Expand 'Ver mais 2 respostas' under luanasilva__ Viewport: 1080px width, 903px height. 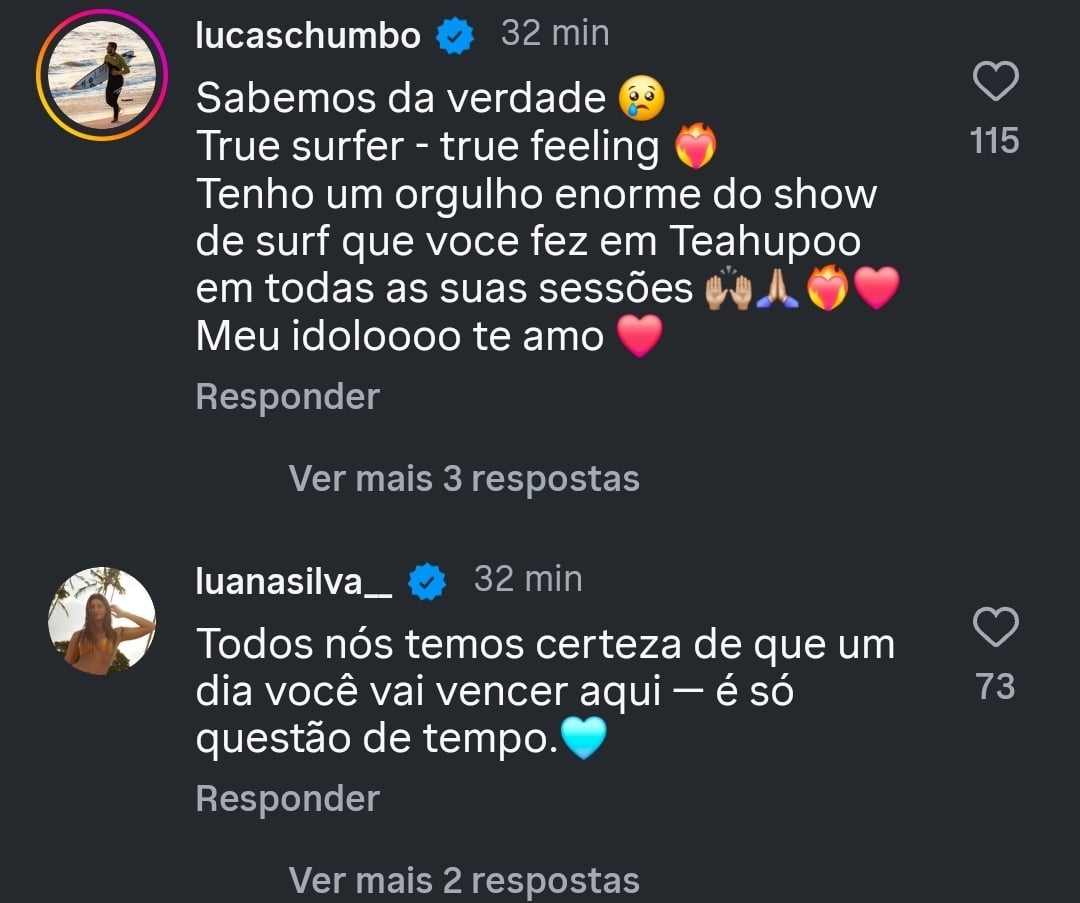(x=464, y=880)
